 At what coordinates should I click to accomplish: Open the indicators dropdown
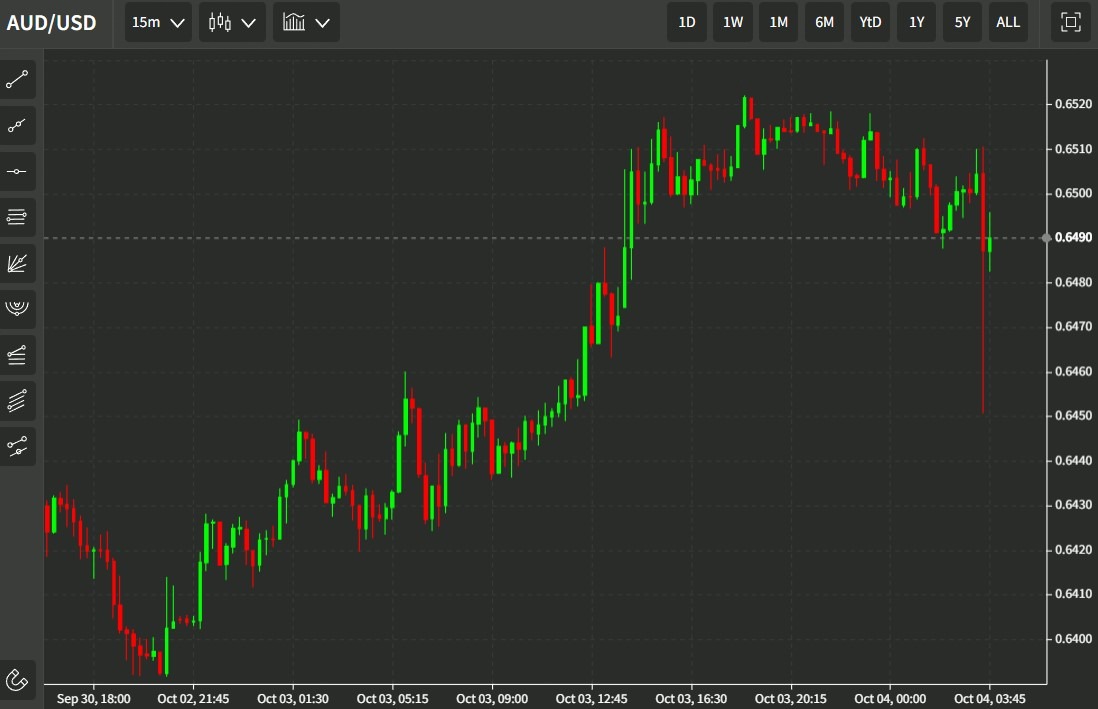pos(306,22)
